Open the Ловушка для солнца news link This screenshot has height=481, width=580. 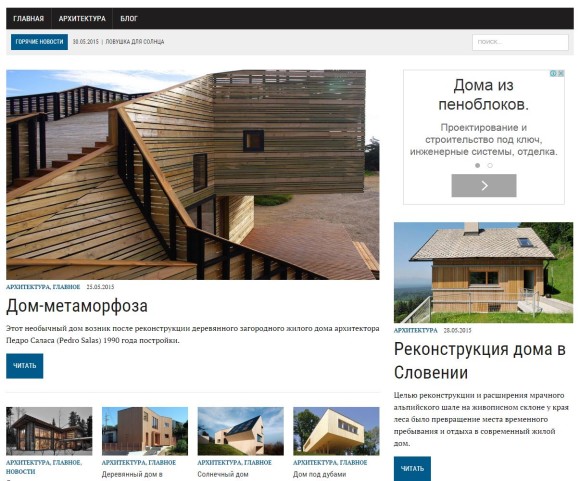135,42
